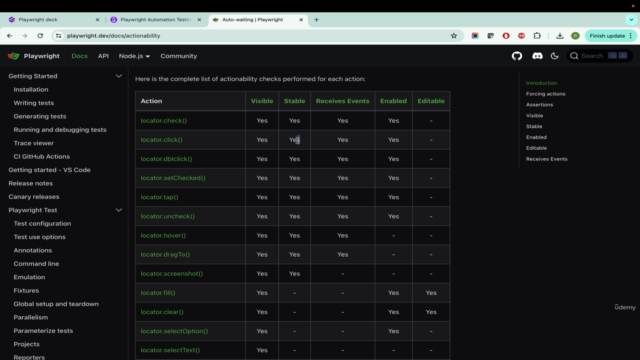Image resolution: width=640 pixels, height=360 pixels.
Task: Click the reading list extension icon
Action: click(490, 36)
